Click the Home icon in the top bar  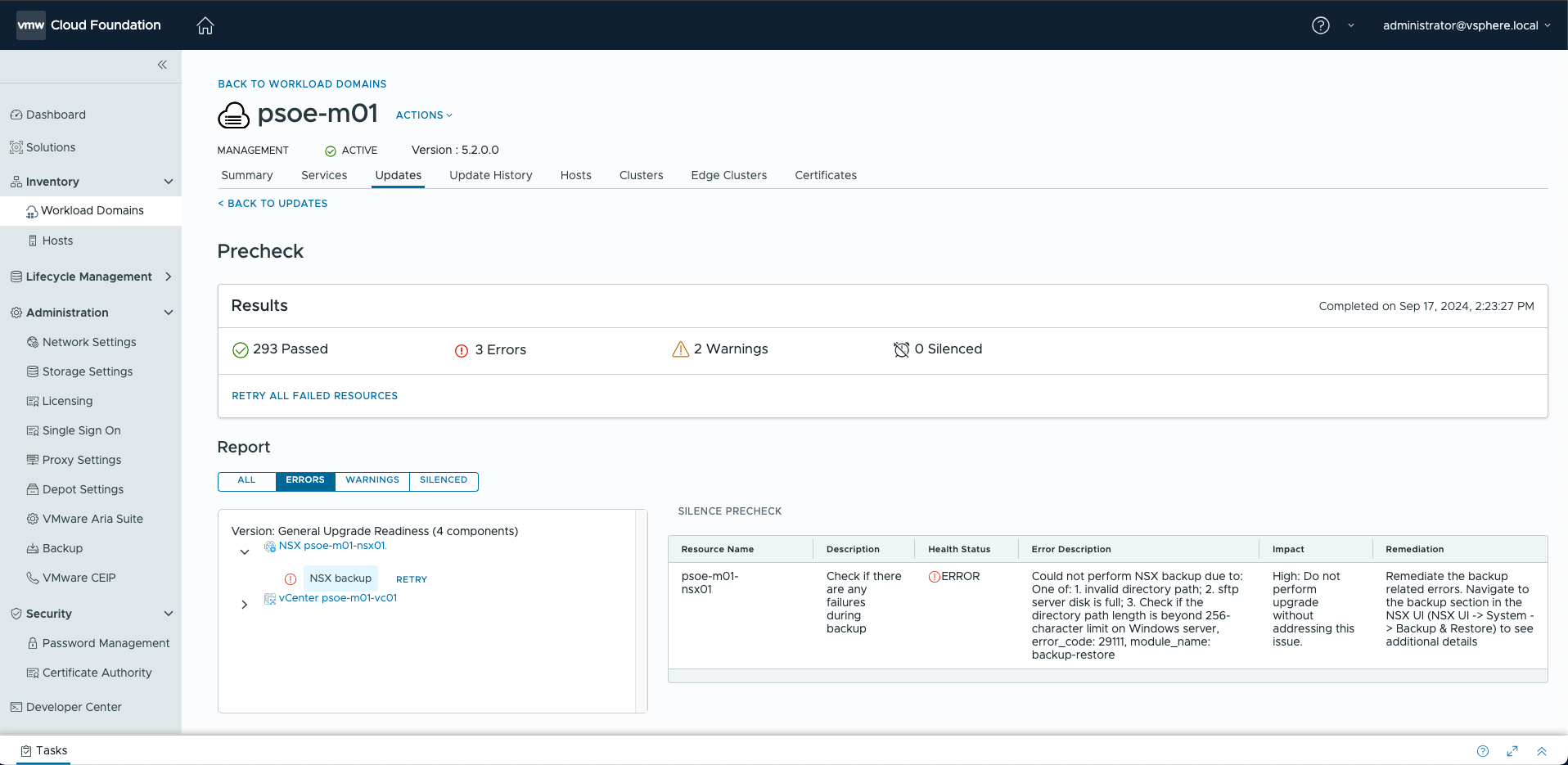tap(205, 25)
